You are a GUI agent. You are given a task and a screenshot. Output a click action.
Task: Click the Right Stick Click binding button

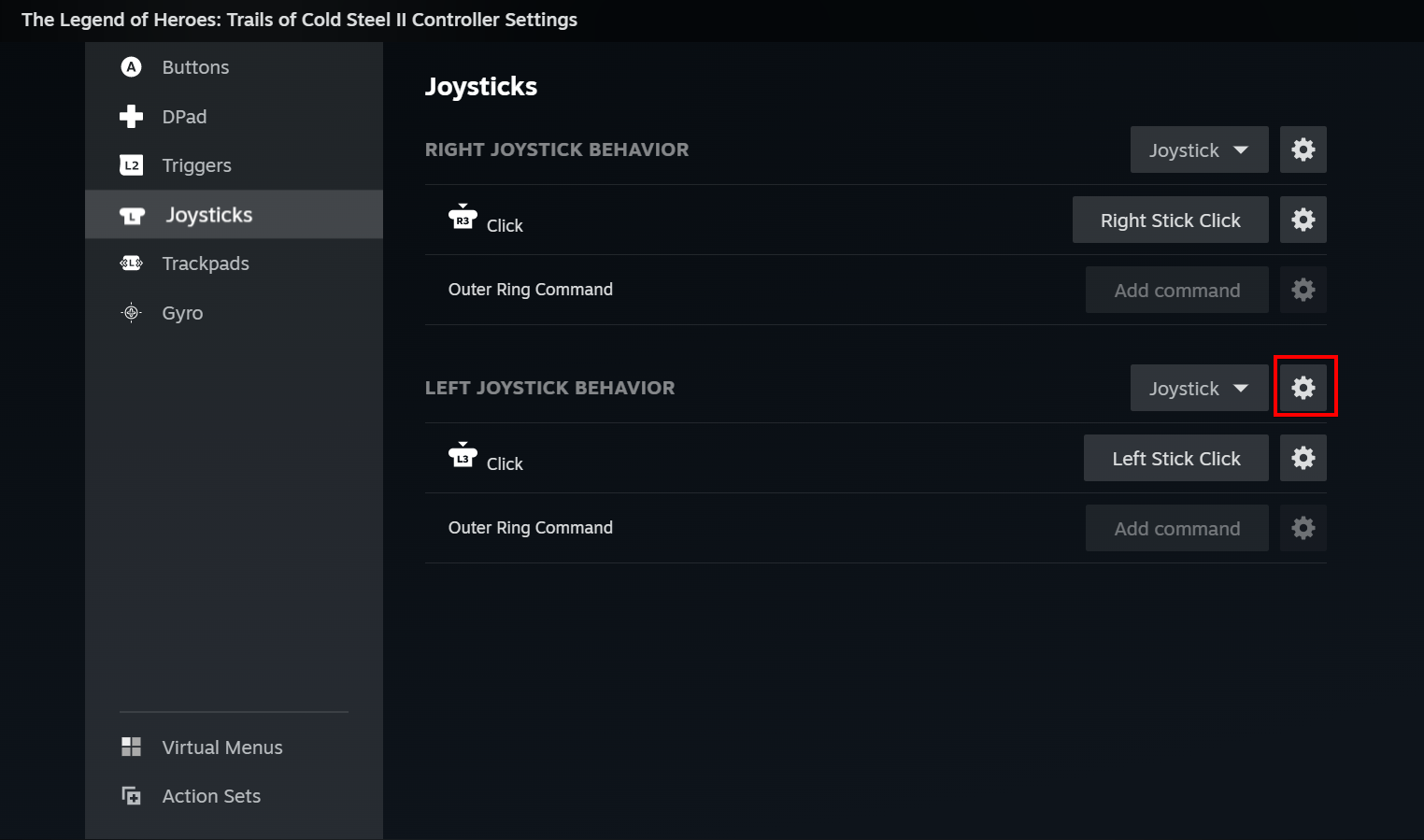coord(1170,220)
